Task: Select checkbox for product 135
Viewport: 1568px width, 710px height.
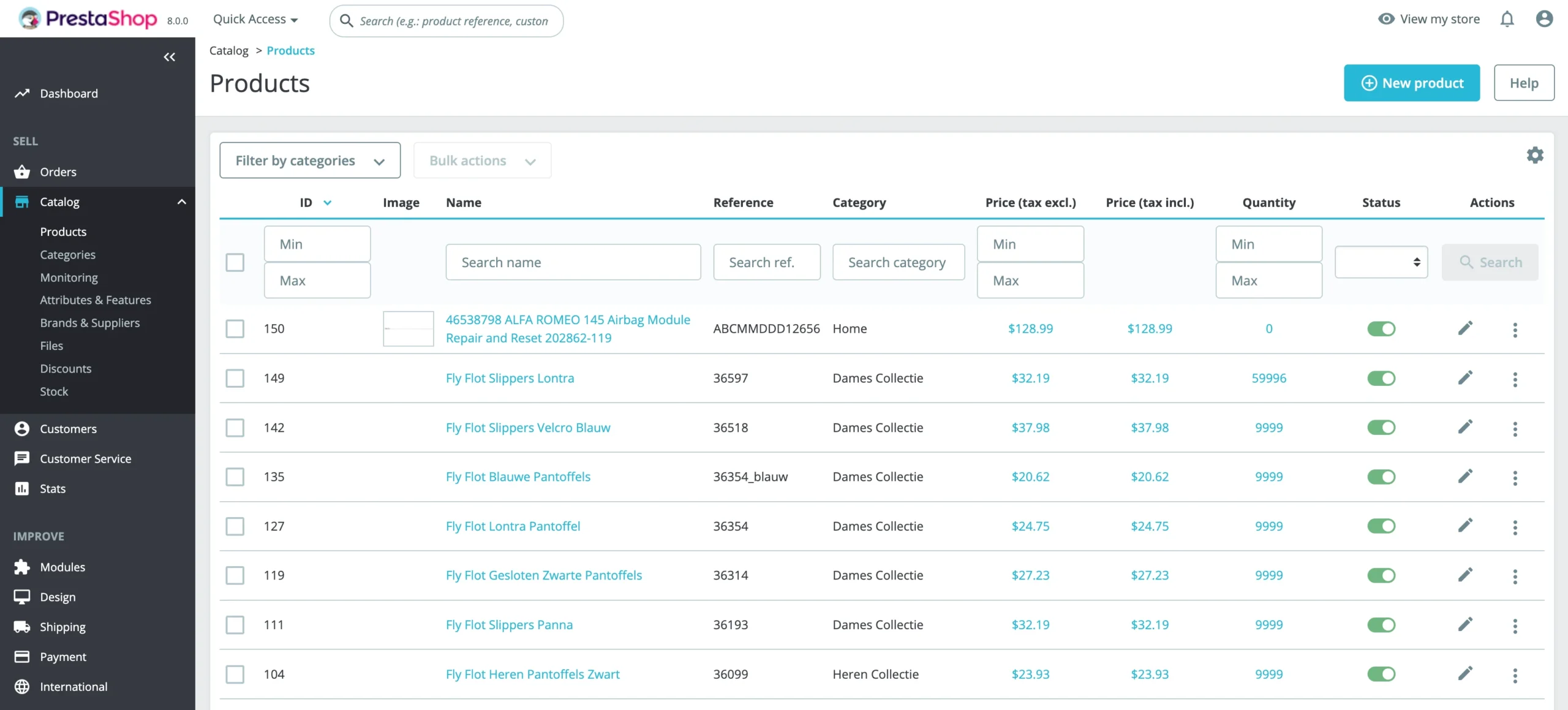Action: click(x=235, y=477)
